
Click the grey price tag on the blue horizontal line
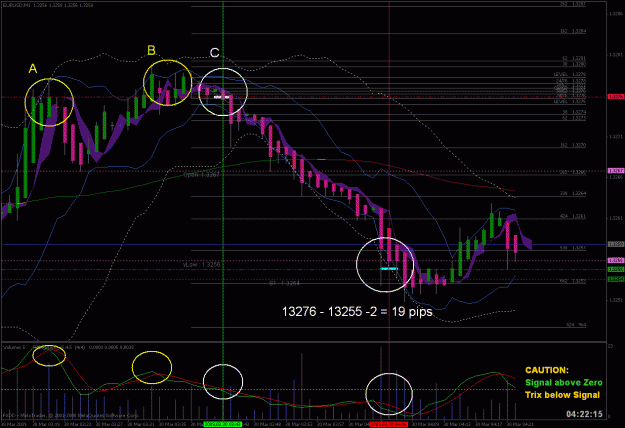(616, 244)
